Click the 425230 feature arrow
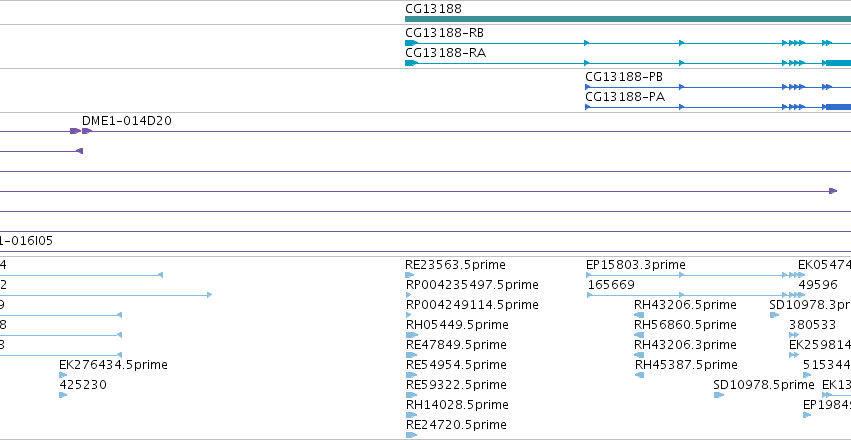 (x=63, y=395)
